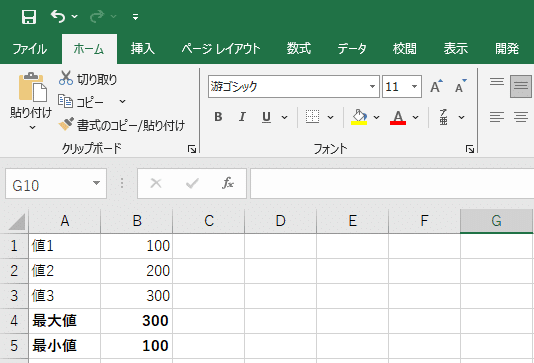Click the phonetic guide (ふりがな) icon
The width and height of the screenshot is (534, 363).
pyautogui.click(x=443, y=117)
